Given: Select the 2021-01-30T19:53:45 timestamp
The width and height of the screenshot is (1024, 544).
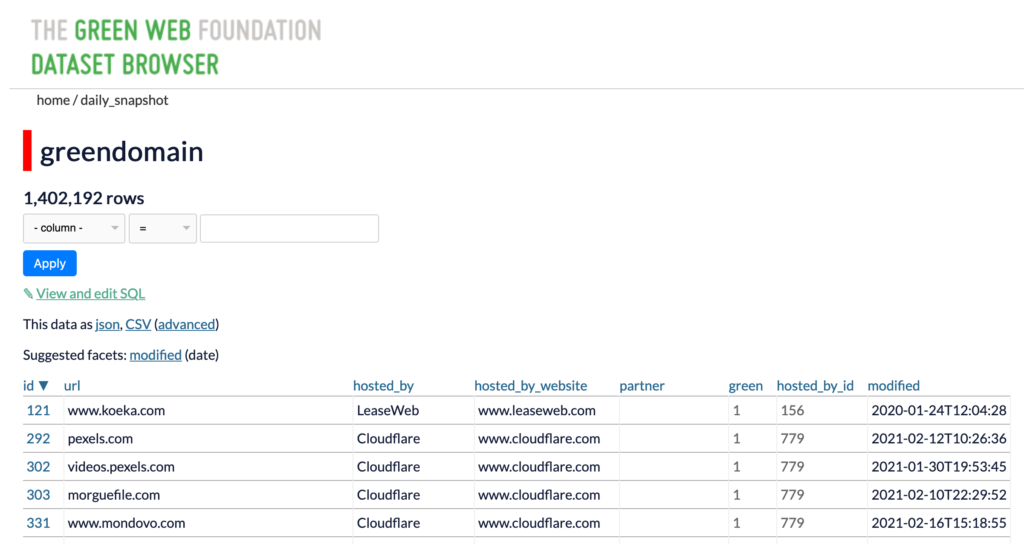Looking at the screenshot, I should pos(938,466).
